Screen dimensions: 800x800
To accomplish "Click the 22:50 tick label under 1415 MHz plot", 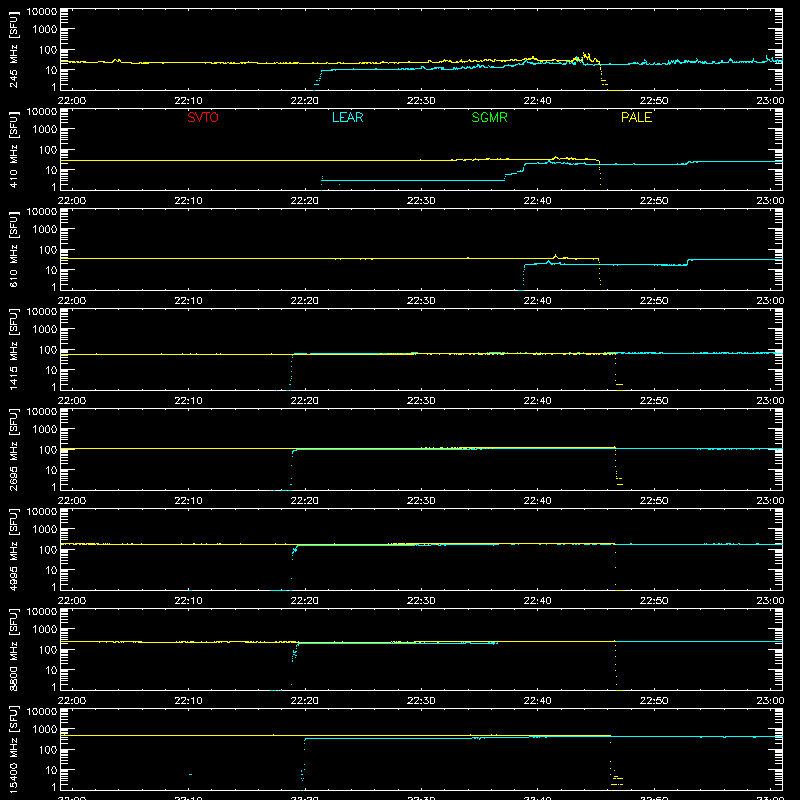I will click(654, 401).
